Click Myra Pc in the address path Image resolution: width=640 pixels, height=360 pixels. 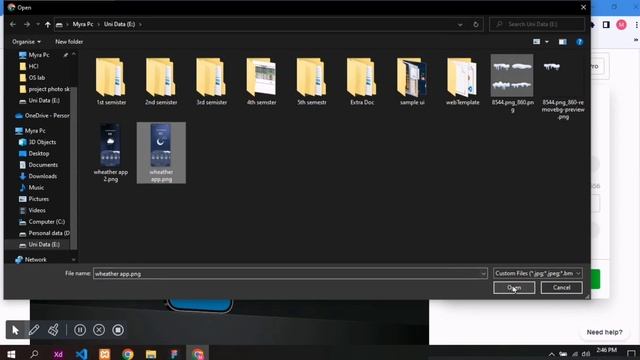coord(83,24)
